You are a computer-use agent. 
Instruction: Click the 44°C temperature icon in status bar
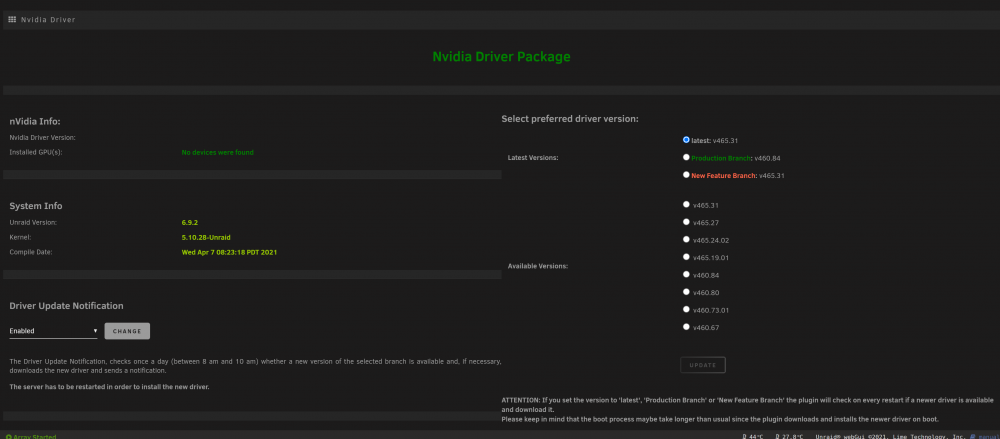click(x=745, y=436)
